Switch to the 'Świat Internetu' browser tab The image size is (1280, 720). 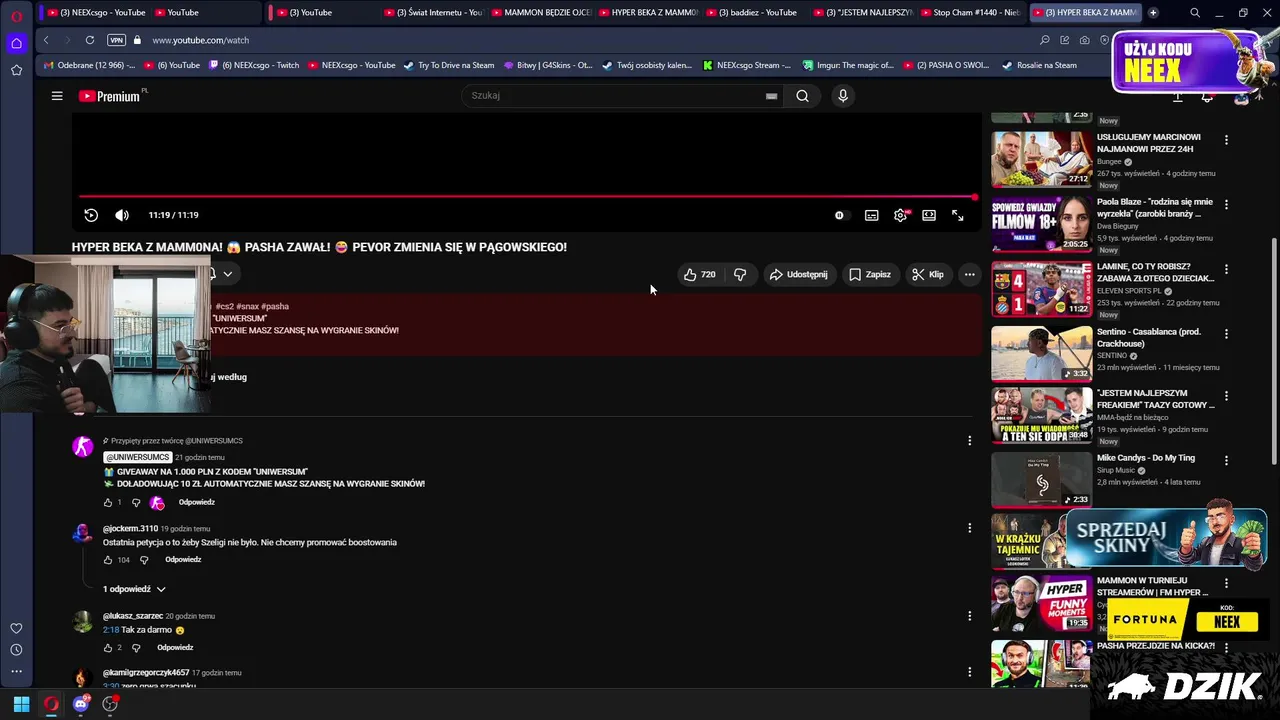click(x=435, y=13)
